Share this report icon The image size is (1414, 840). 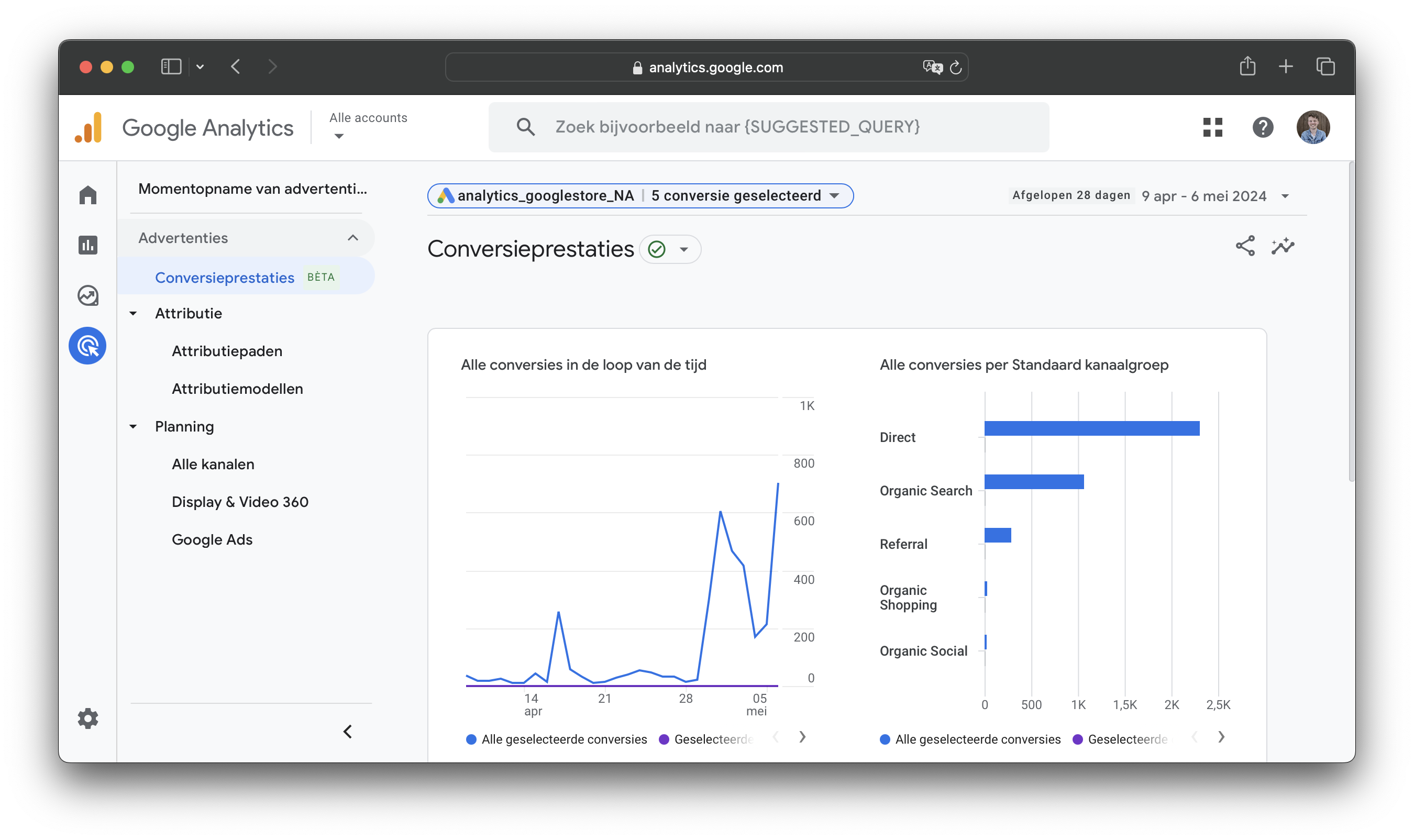click(1245, 246)
